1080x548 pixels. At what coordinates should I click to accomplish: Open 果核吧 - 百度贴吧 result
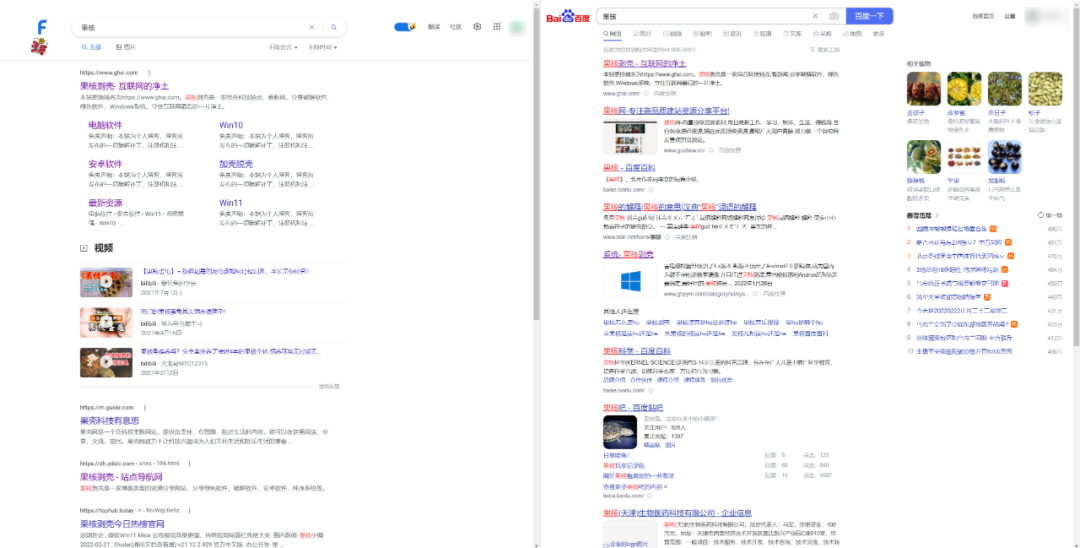[633, 408]
